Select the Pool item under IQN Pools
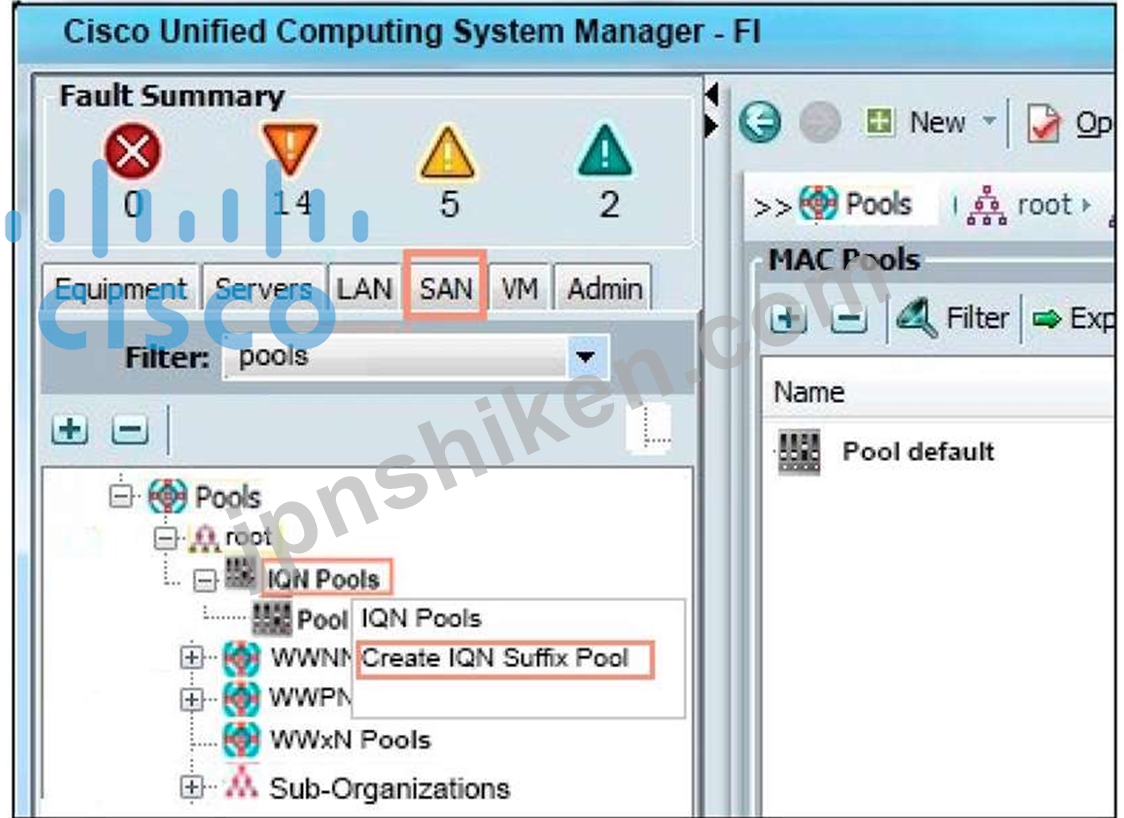 click(322, 619)
